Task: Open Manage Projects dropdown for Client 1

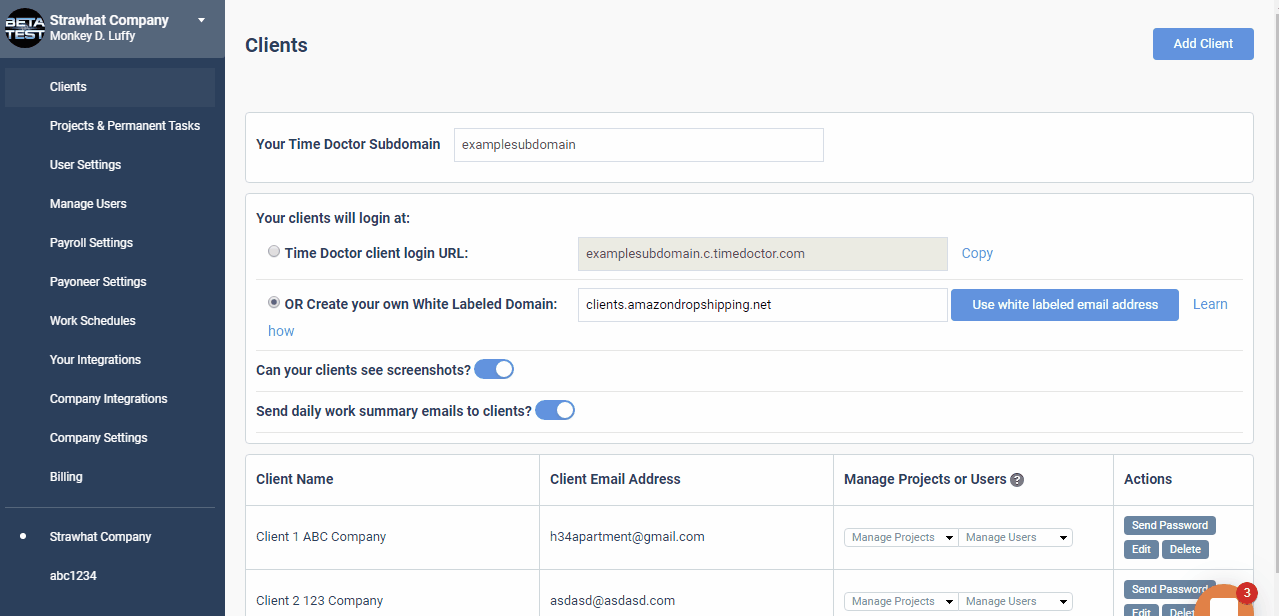Action: pos(900,537)
